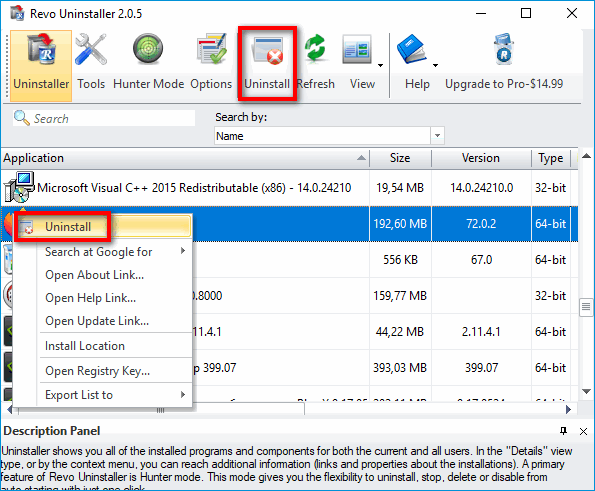Open the Export List to submenu
Screen dimensions: 595x491
point(102,395)
